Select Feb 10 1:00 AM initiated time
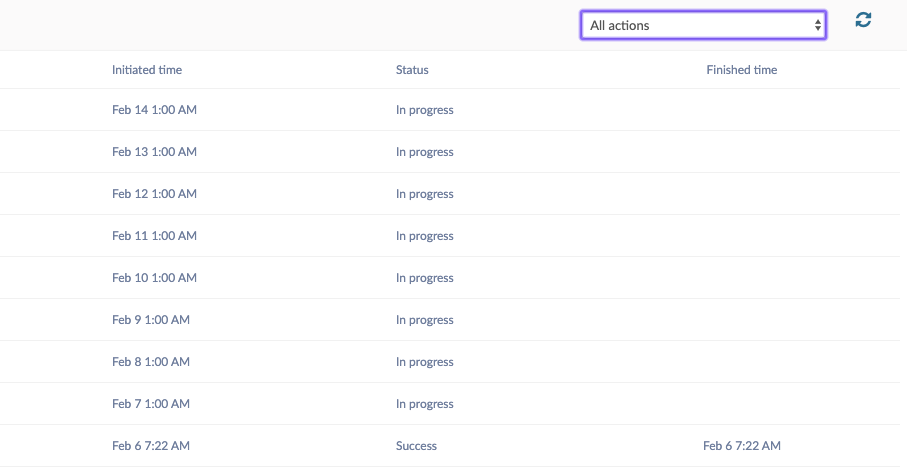 [x=154, y=278]
